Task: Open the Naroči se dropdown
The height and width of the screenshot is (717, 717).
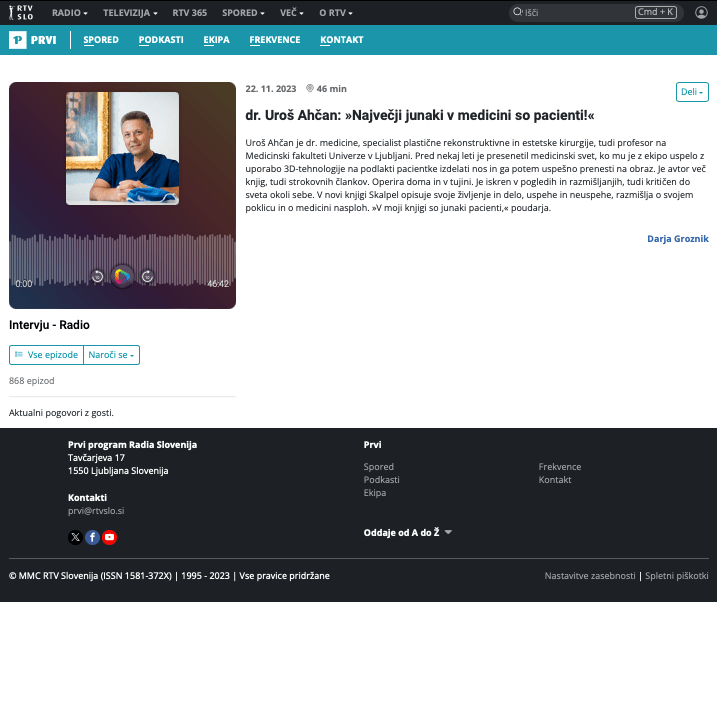Action: pos(111,355)
